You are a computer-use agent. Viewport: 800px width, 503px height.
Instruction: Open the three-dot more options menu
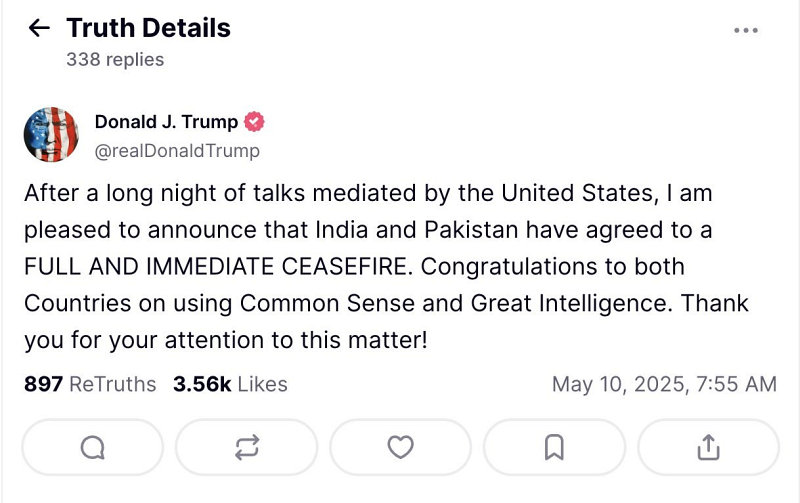tap(746, 30)
